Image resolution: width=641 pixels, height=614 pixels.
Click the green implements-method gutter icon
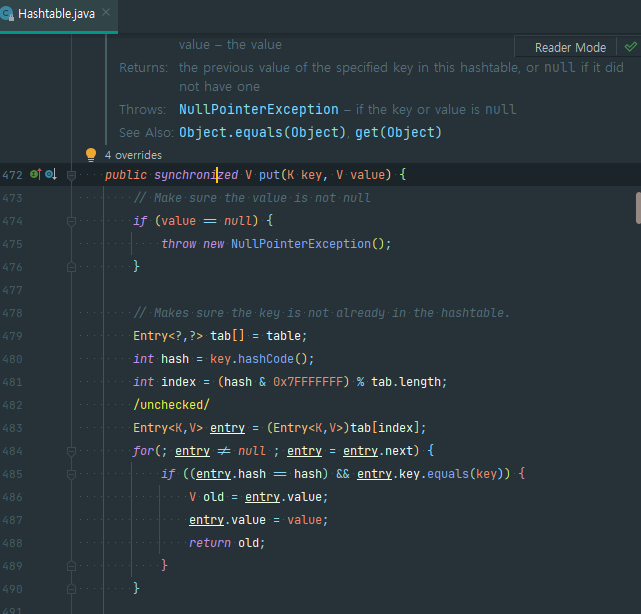coord(36,175)
